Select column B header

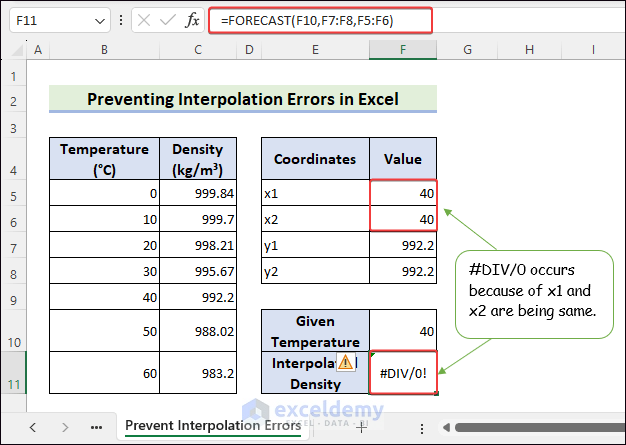(104, 50)
